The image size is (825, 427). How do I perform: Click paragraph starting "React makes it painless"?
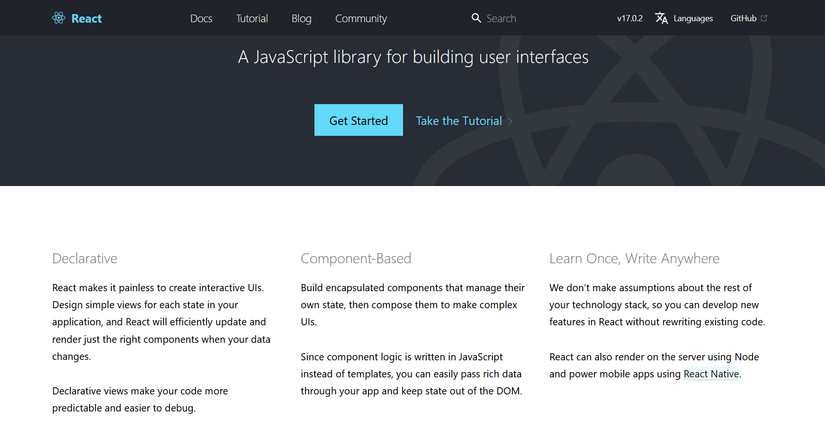click(x=161, y=322)
